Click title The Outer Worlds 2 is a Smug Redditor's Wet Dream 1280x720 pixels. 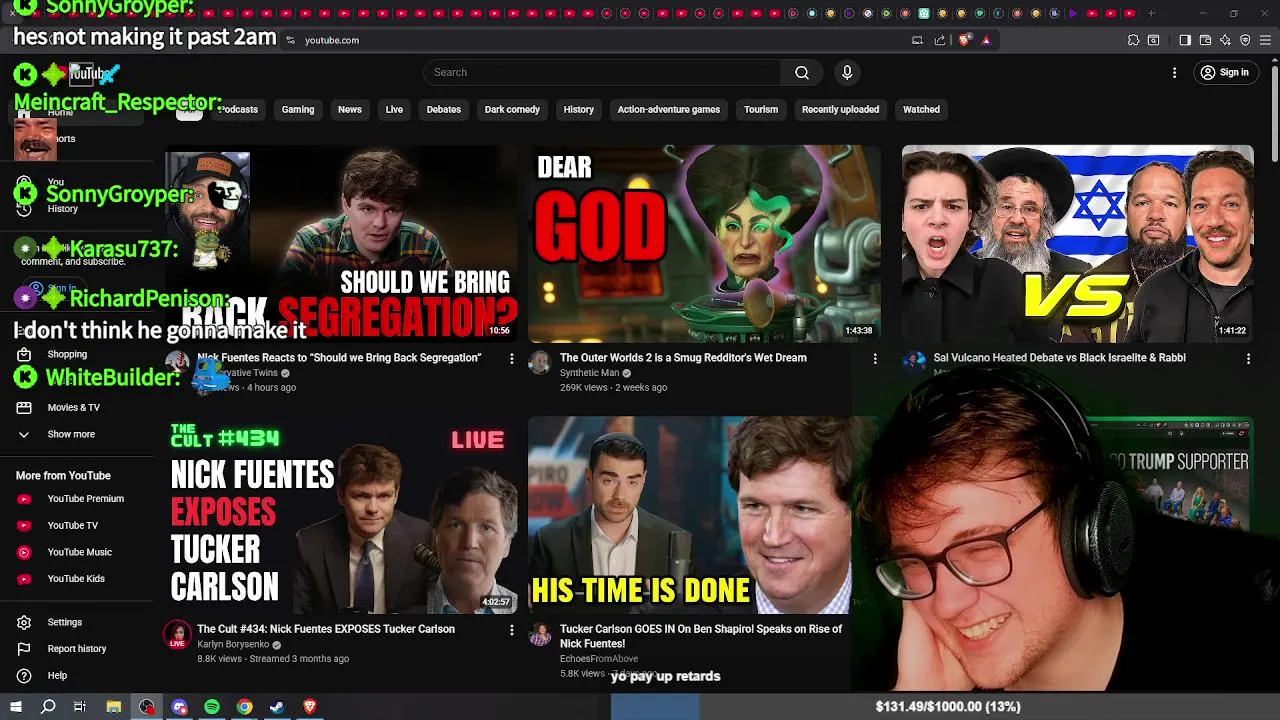click(x=683, y=358)
